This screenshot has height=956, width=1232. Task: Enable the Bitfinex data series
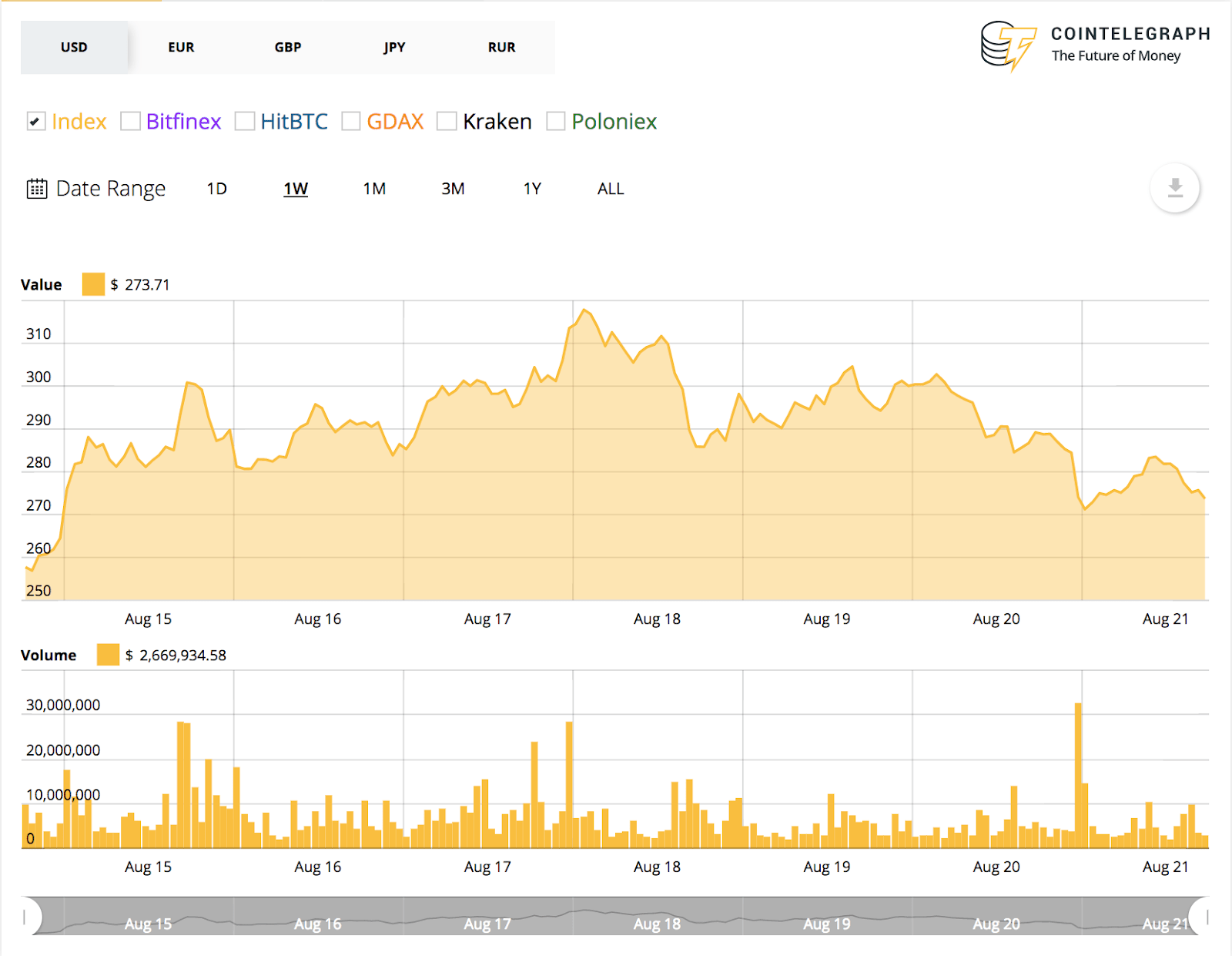tap(129, 121)
